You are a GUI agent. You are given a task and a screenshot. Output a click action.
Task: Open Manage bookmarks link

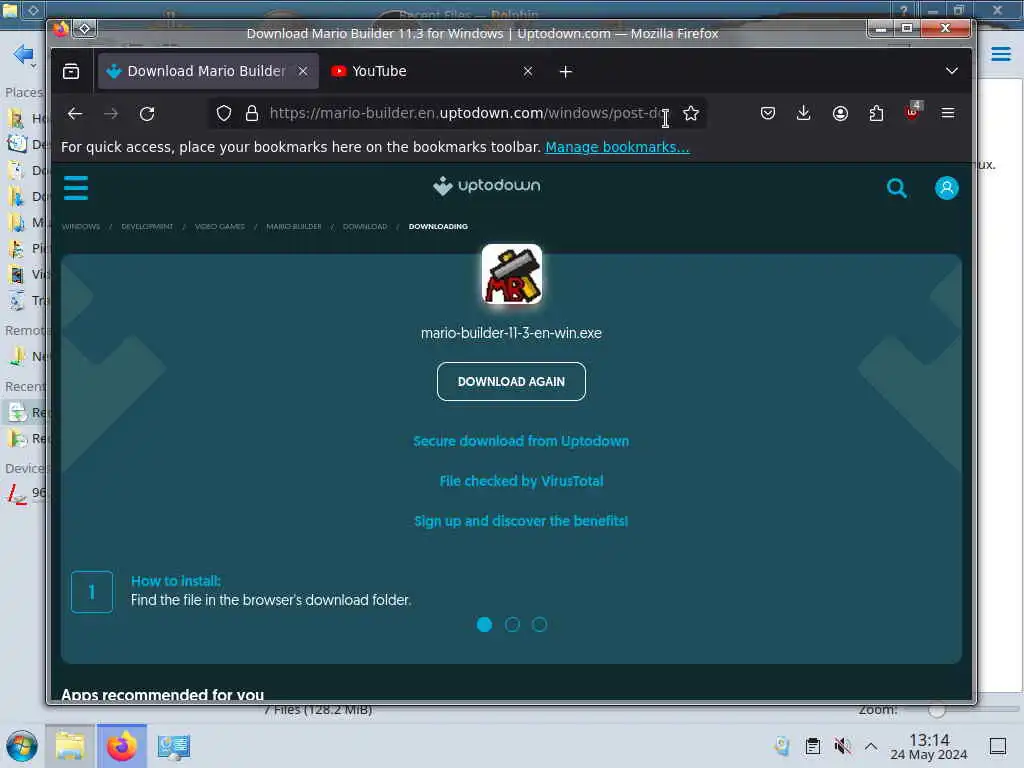[617, 148]
